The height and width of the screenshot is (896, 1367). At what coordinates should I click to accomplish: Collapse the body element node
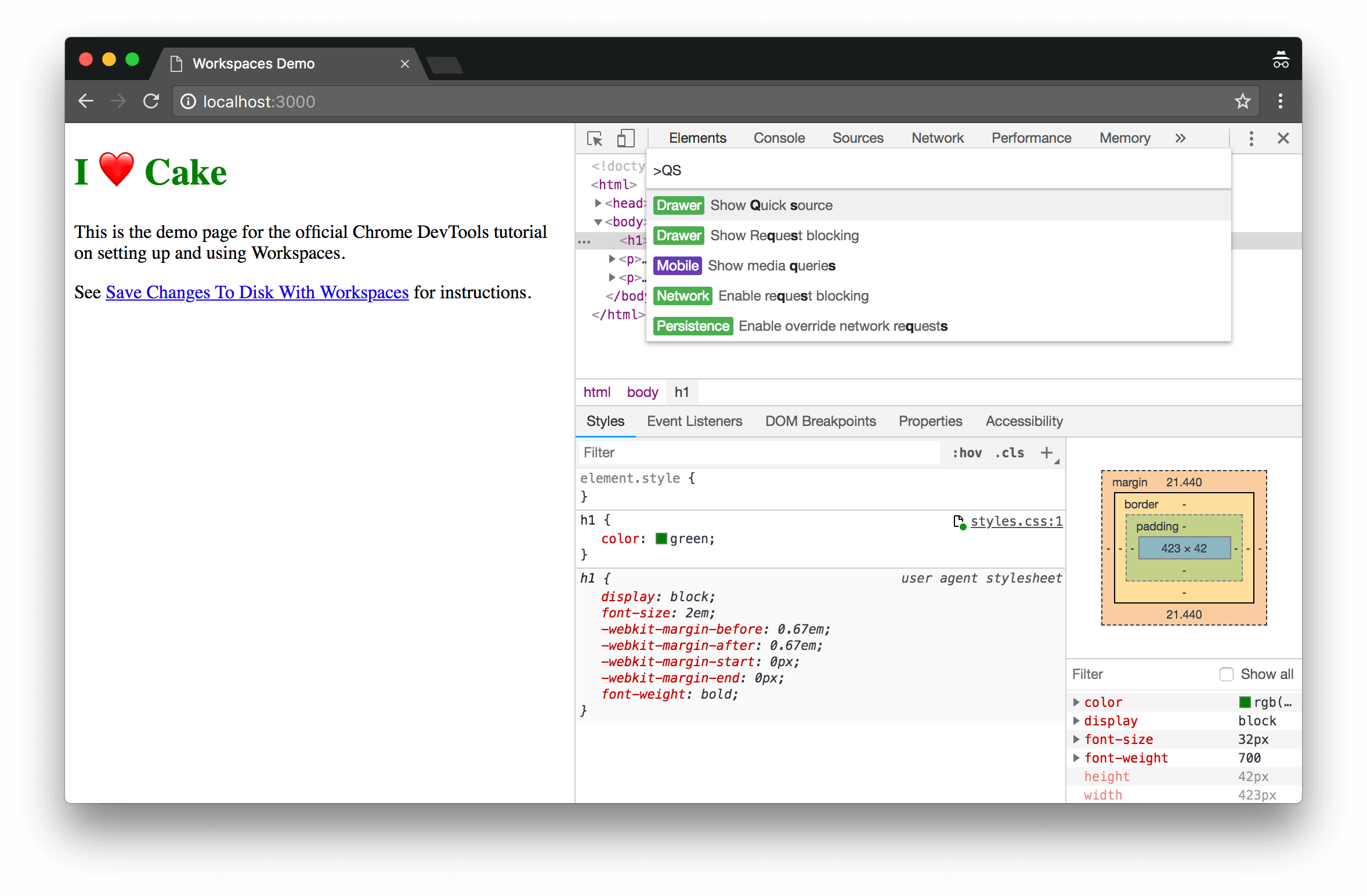[598, 222]
